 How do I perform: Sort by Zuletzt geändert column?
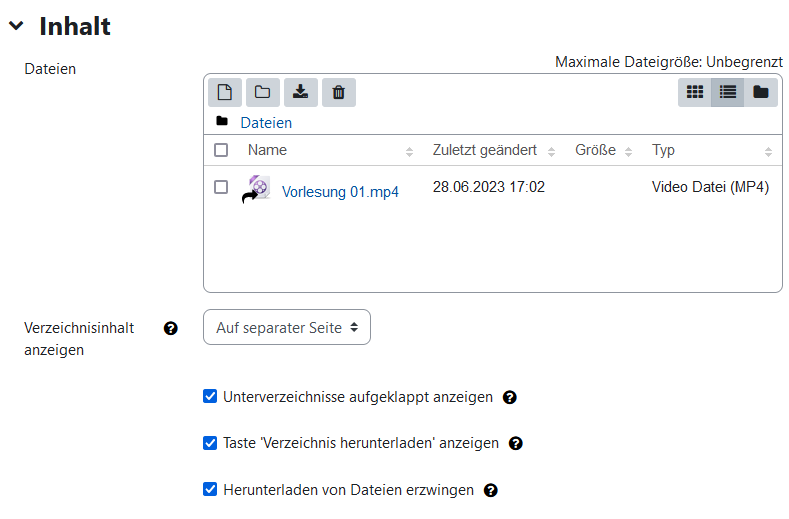(x=486, y=150)
